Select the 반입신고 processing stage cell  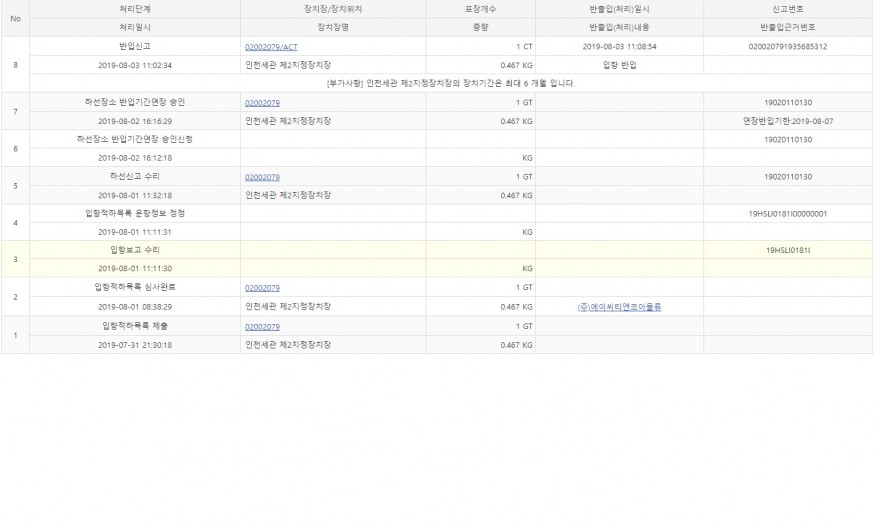tap(135, 47)
